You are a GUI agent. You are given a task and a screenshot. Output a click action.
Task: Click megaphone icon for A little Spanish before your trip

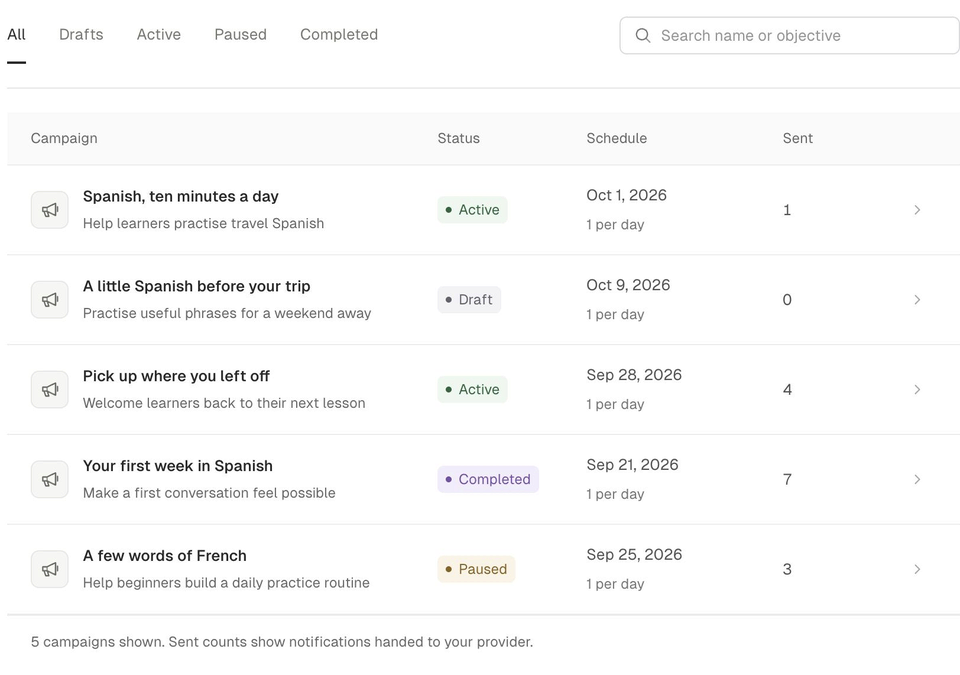coord(50,300)
